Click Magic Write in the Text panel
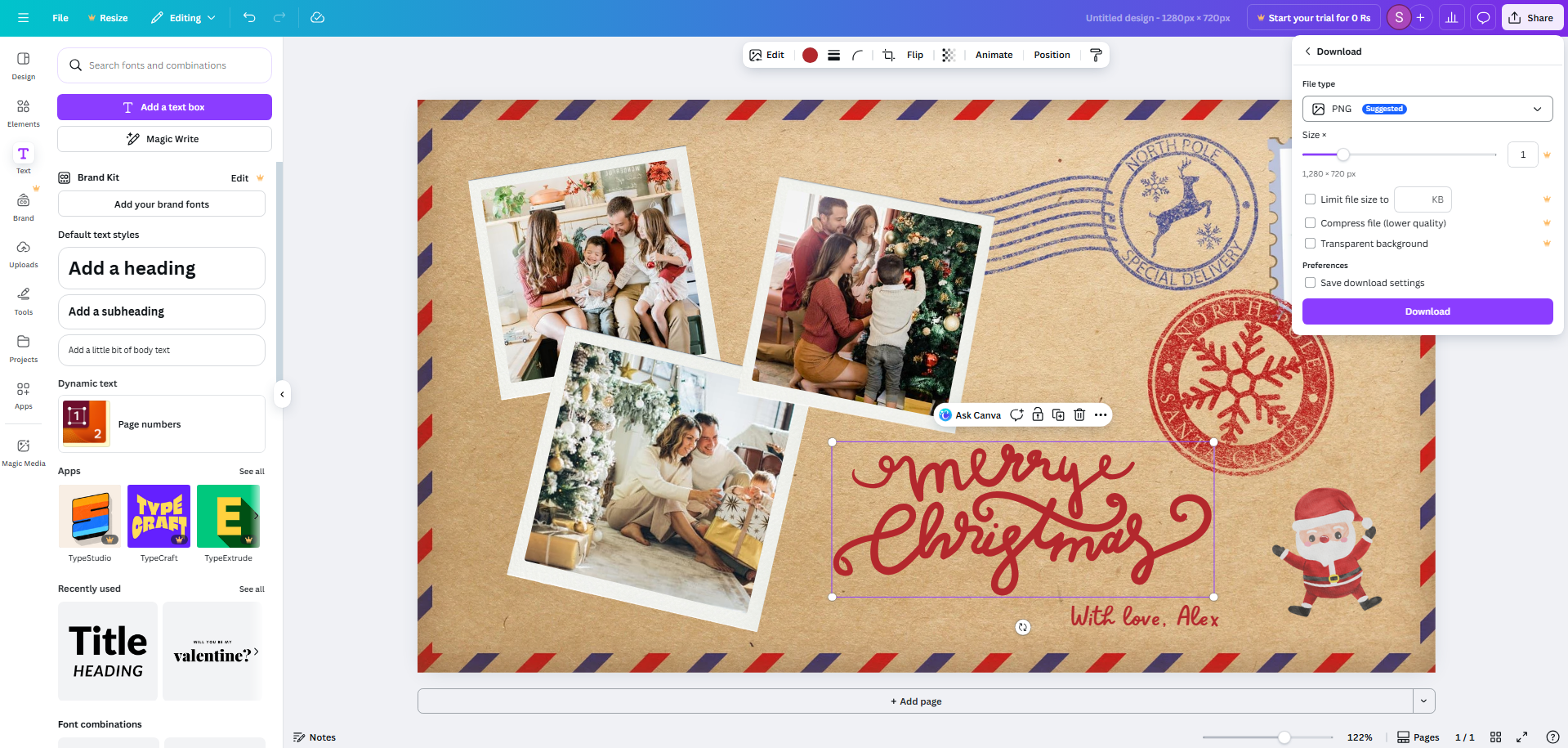1568x748 pixels. point(163,138)
